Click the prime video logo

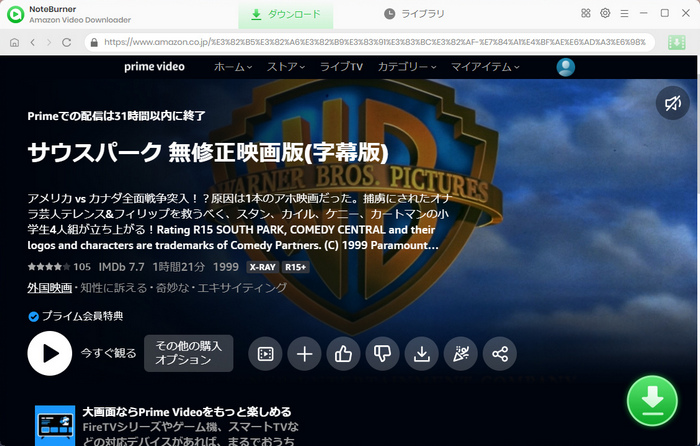tap(154, 67)
